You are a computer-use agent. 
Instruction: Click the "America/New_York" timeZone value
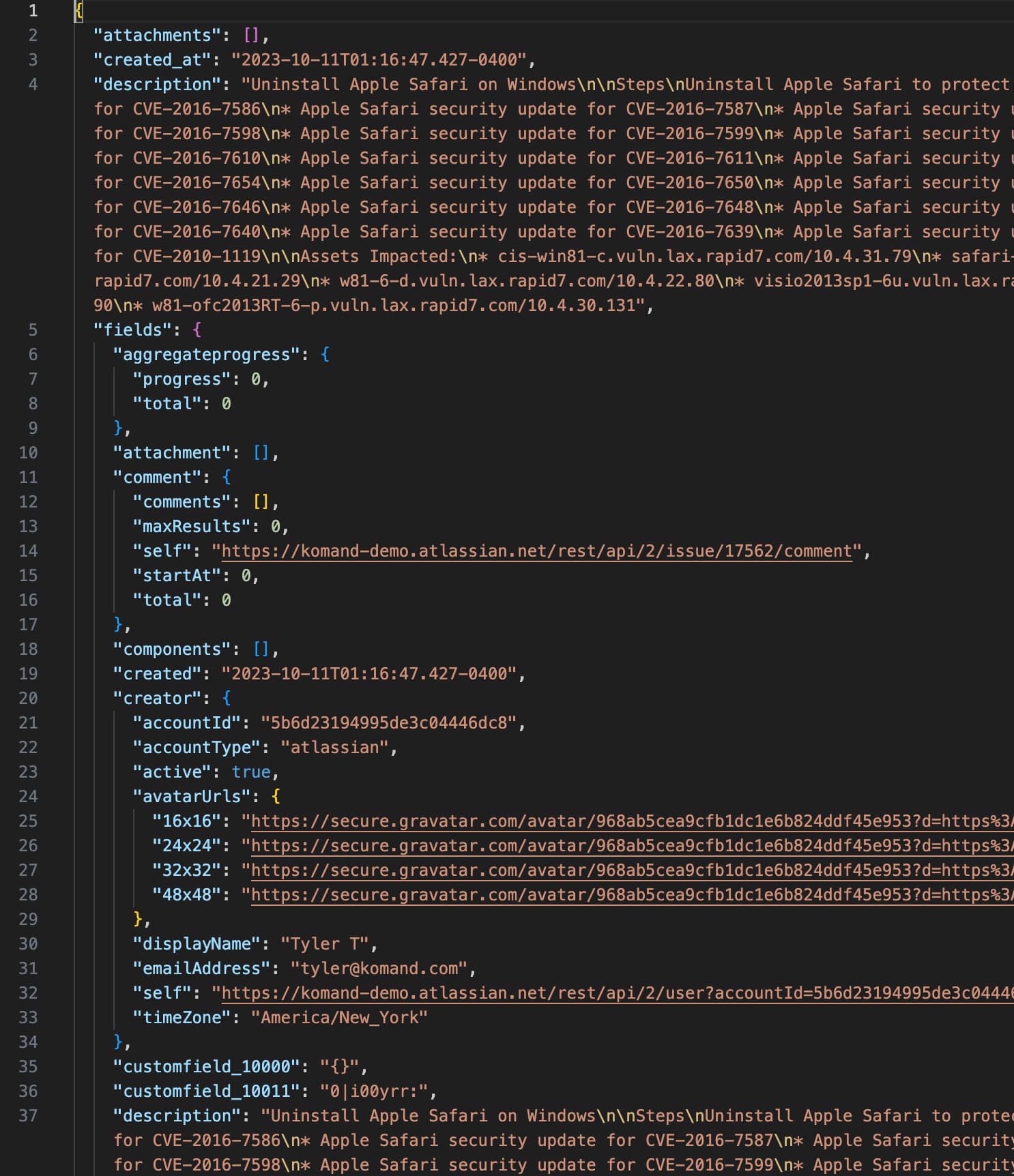click(x=339, y=1018)
